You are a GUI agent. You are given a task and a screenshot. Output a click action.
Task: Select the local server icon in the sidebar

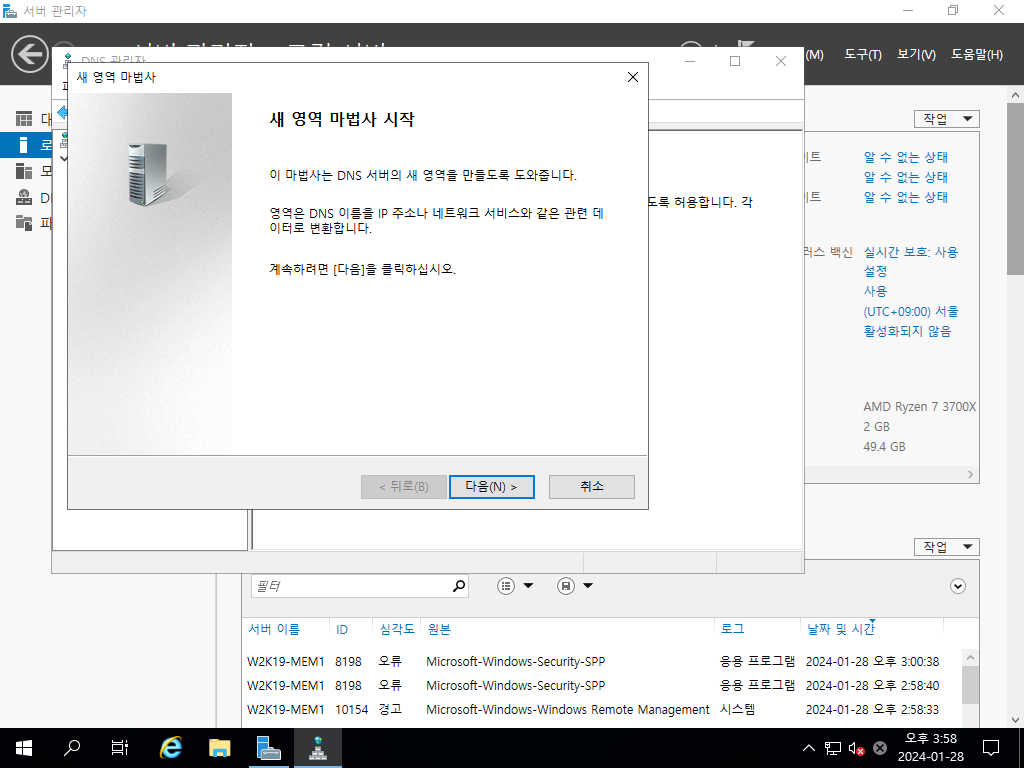pos(24,144)
